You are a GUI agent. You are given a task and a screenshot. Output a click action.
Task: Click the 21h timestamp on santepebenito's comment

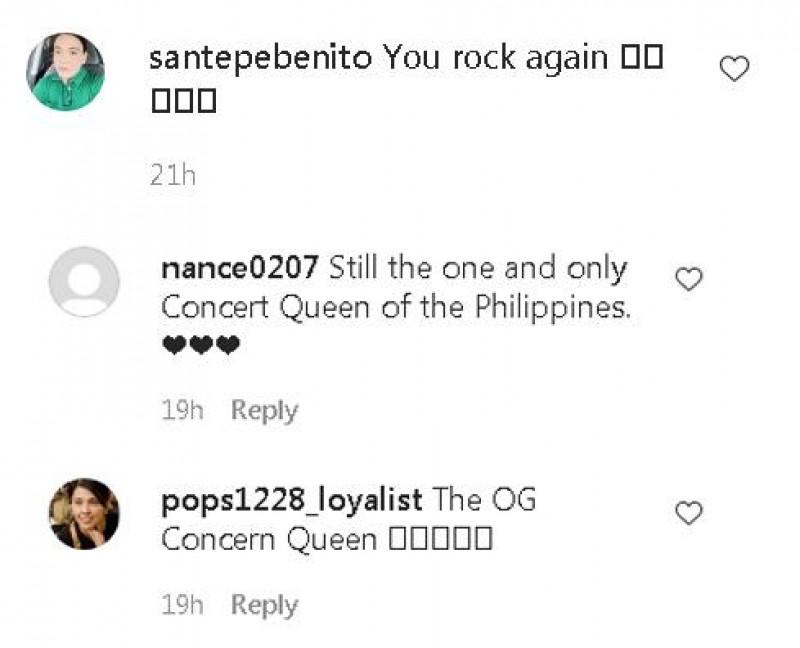[x=172, y=176]
